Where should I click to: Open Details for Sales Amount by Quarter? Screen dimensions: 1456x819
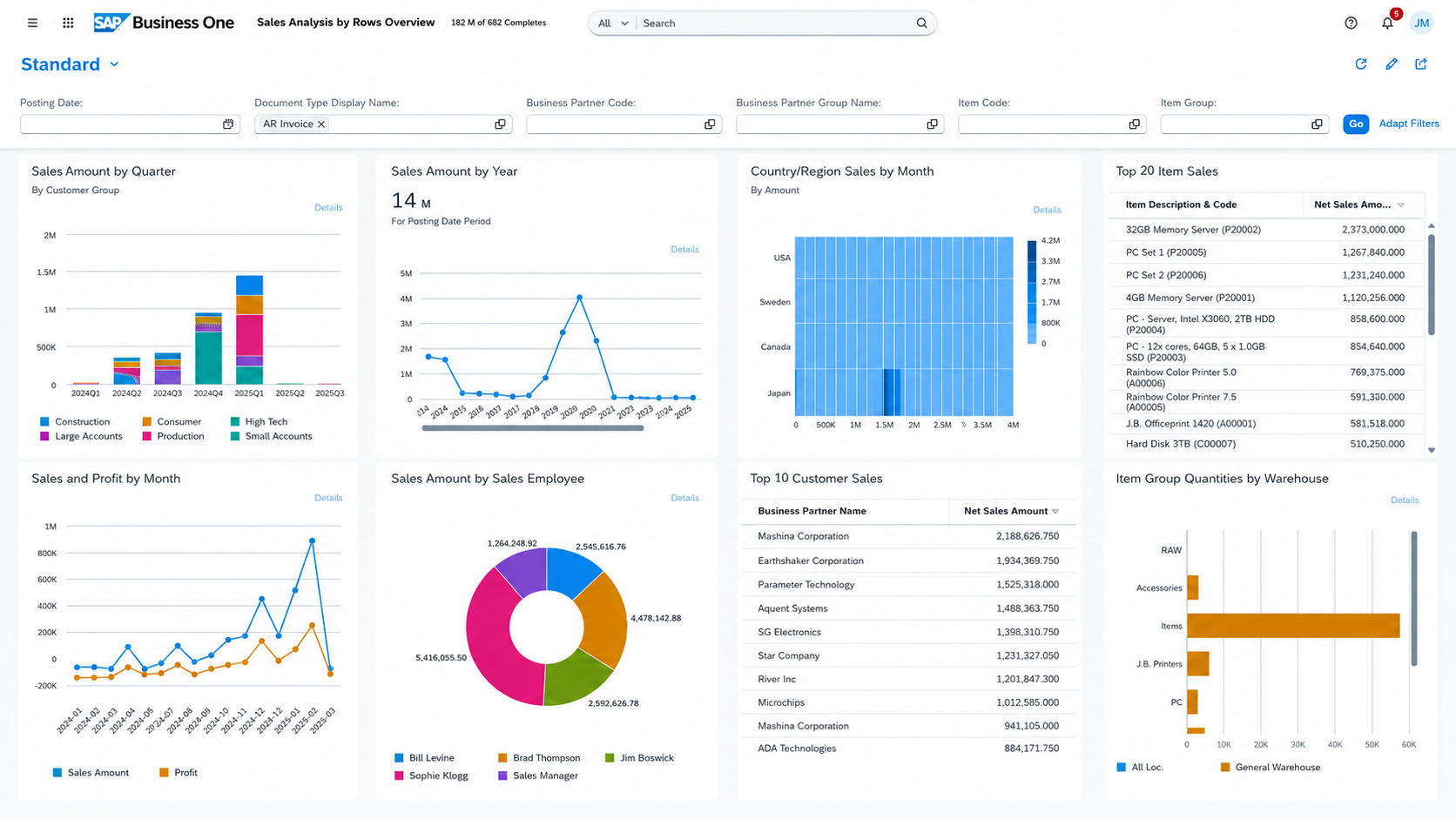[328, 208]
